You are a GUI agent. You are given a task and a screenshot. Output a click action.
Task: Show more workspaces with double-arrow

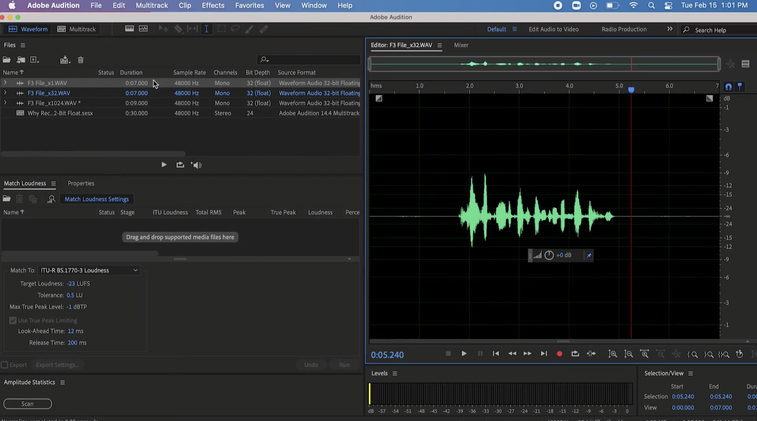670,29
